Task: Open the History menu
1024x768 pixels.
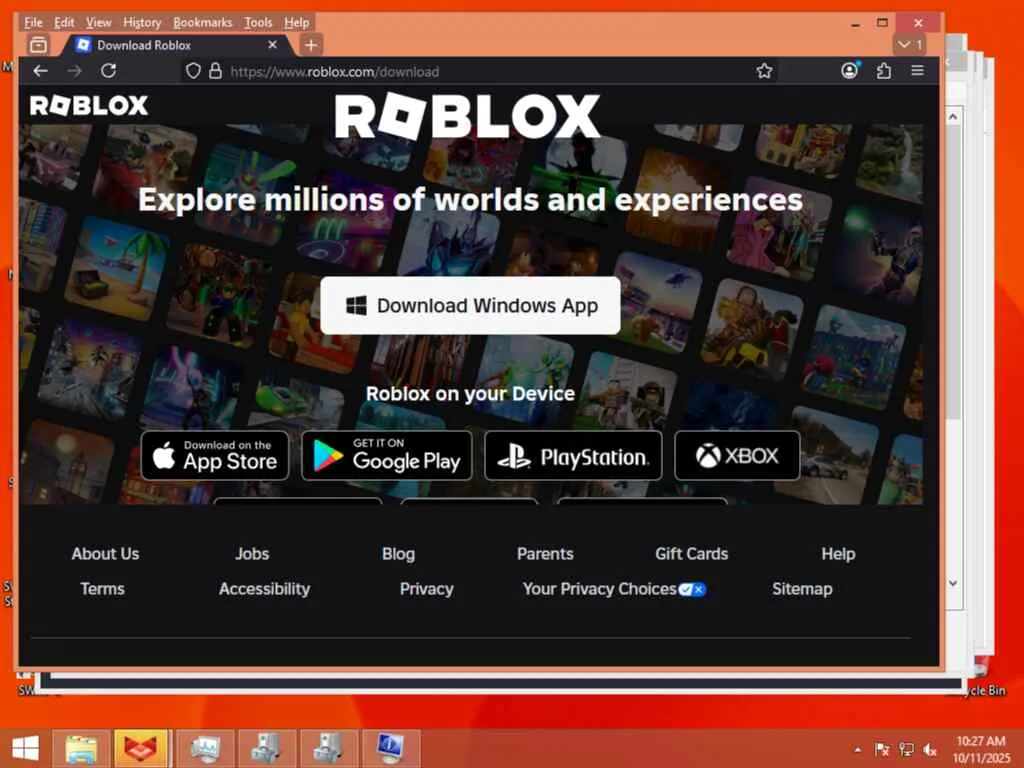Action: click(x=142, y=22)
